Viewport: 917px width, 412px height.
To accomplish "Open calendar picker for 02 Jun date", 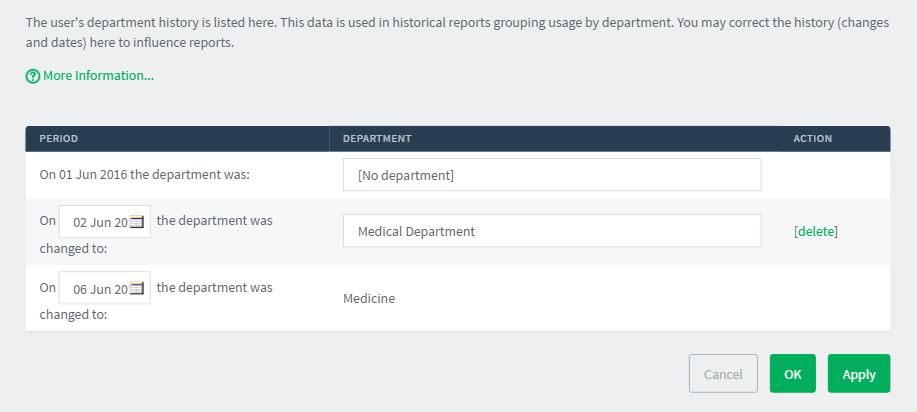I will (x=136, y=222).
